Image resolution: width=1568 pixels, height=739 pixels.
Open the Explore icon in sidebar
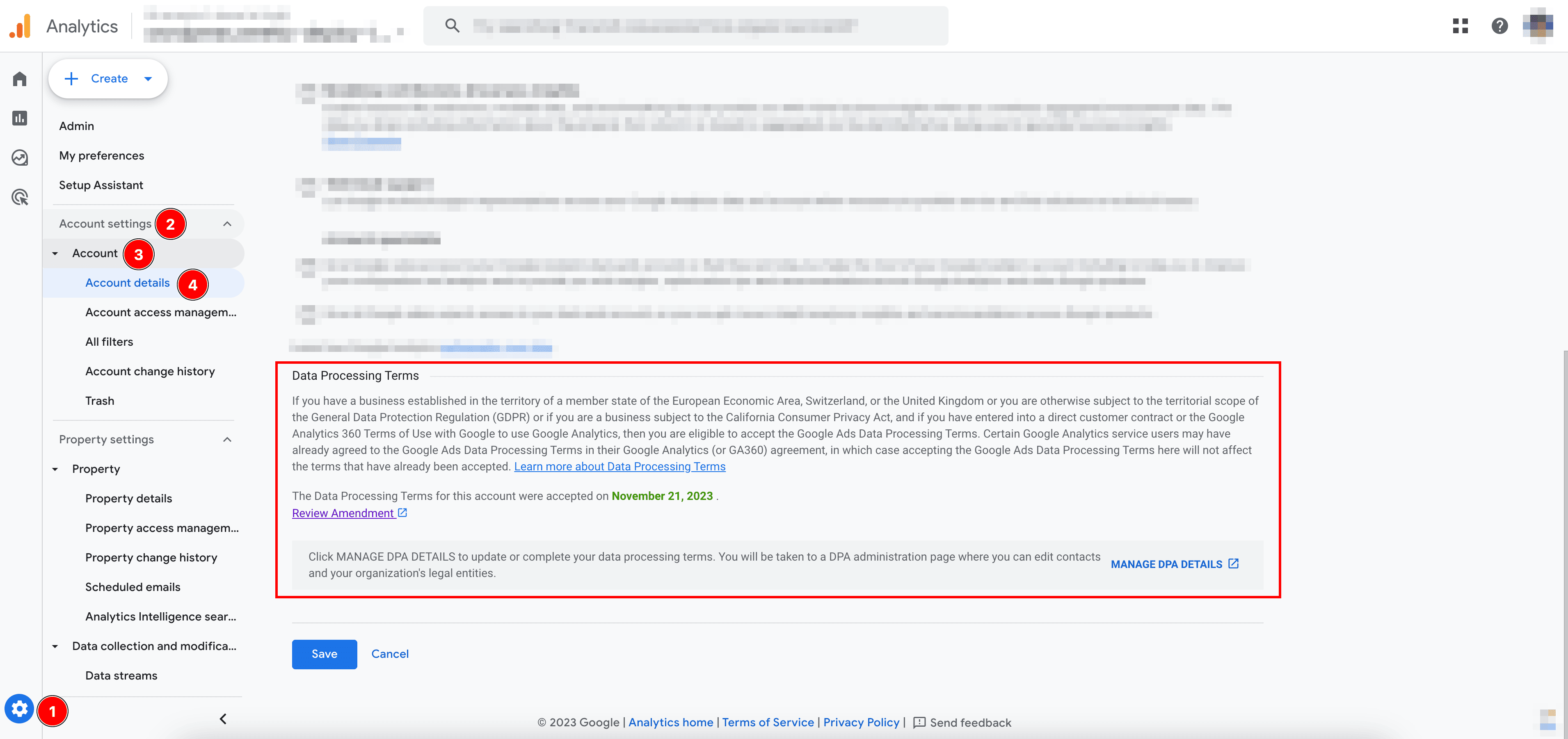[x=19, y=157]
